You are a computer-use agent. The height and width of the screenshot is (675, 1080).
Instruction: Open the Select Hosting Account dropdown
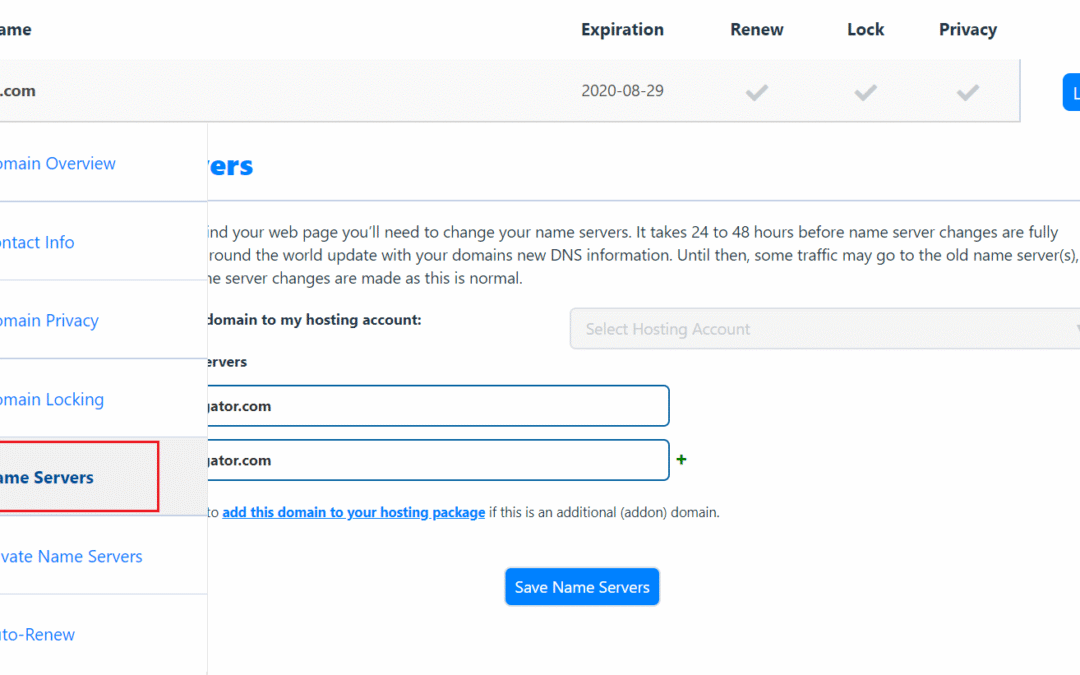click(x=826, y=329)
